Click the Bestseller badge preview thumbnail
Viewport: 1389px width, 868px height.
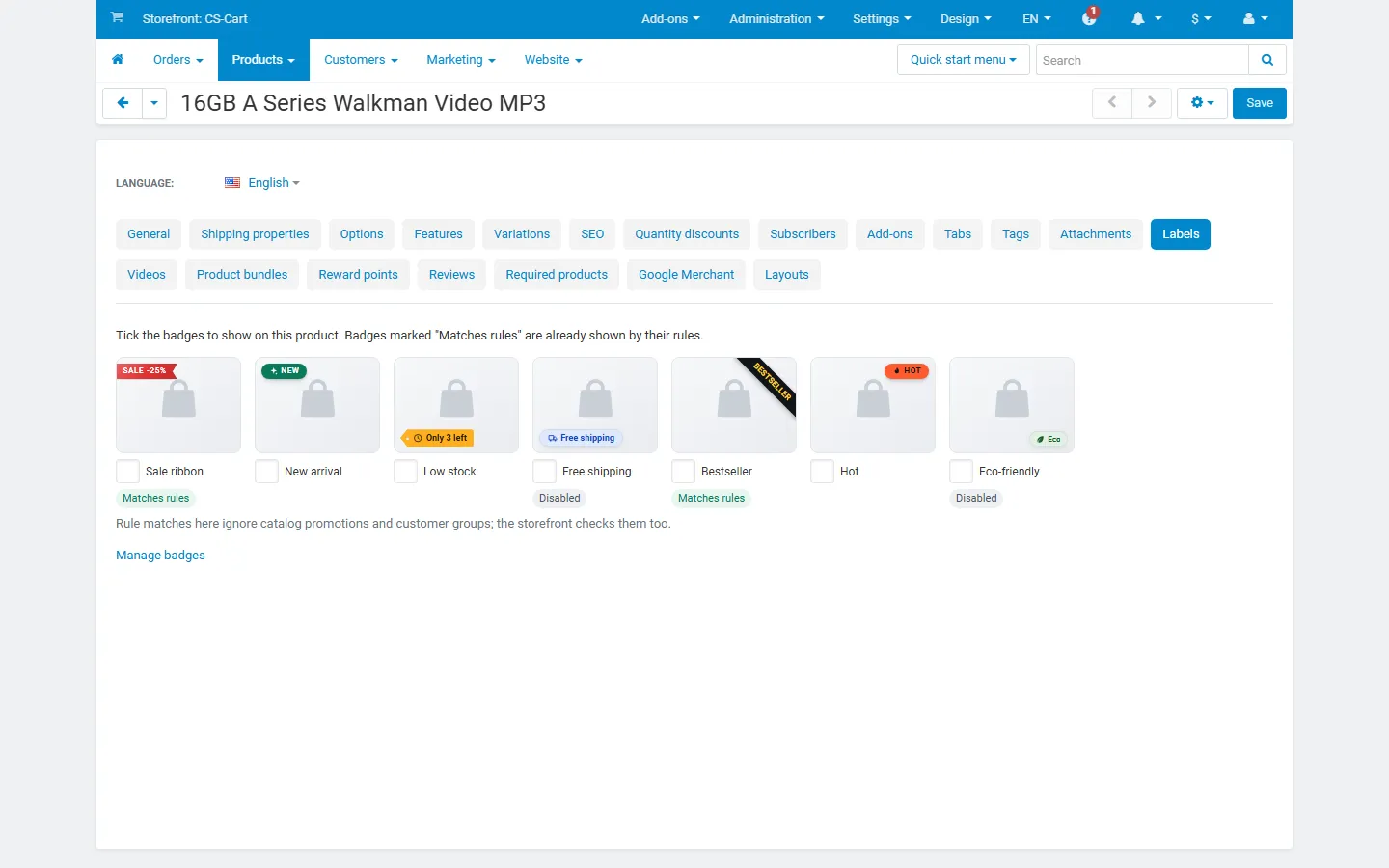tap(734, 405)
